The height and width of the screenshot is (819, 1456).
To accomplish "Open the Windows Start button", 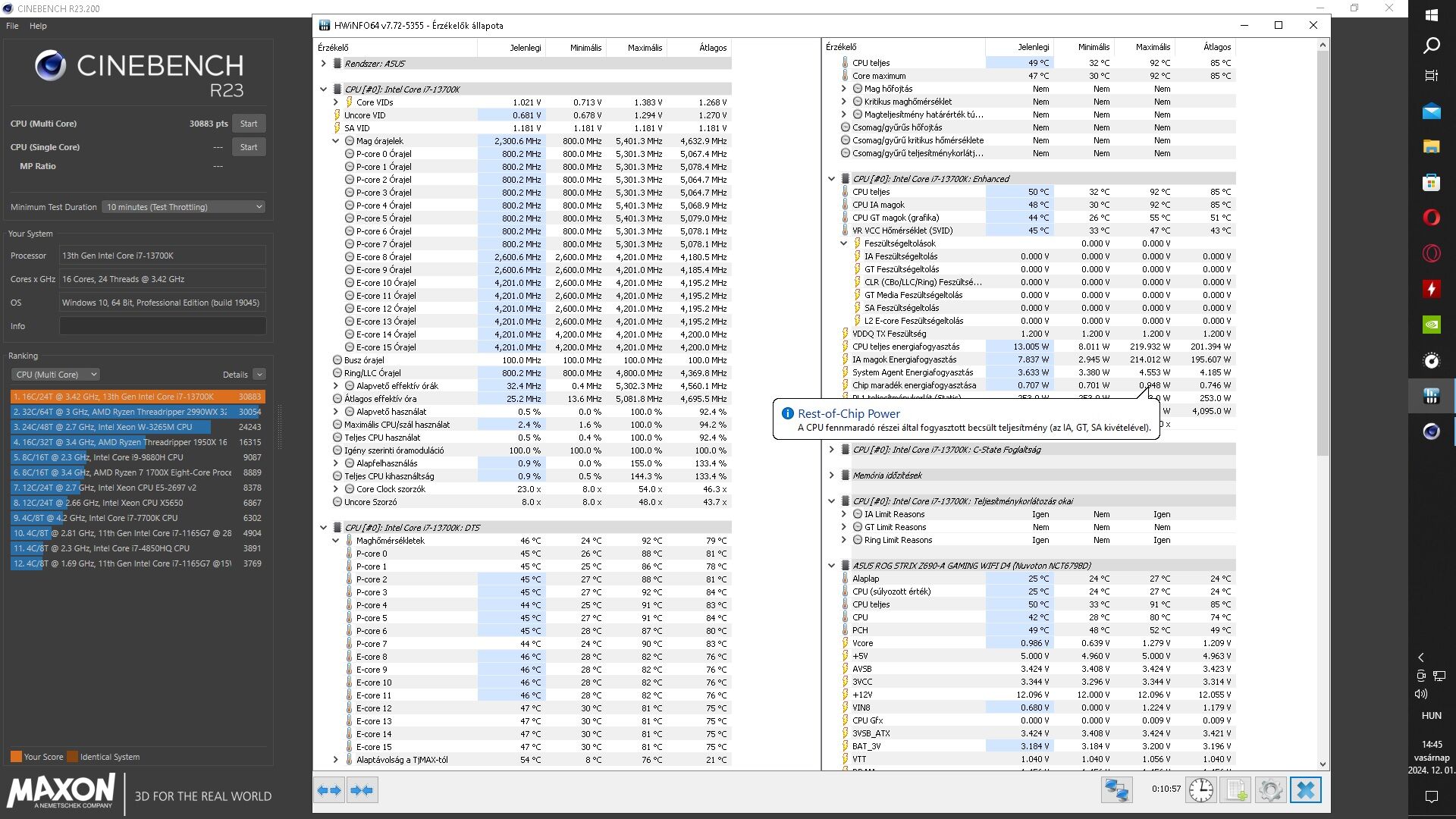I will pyautogui.click(x=1432, y=15).
